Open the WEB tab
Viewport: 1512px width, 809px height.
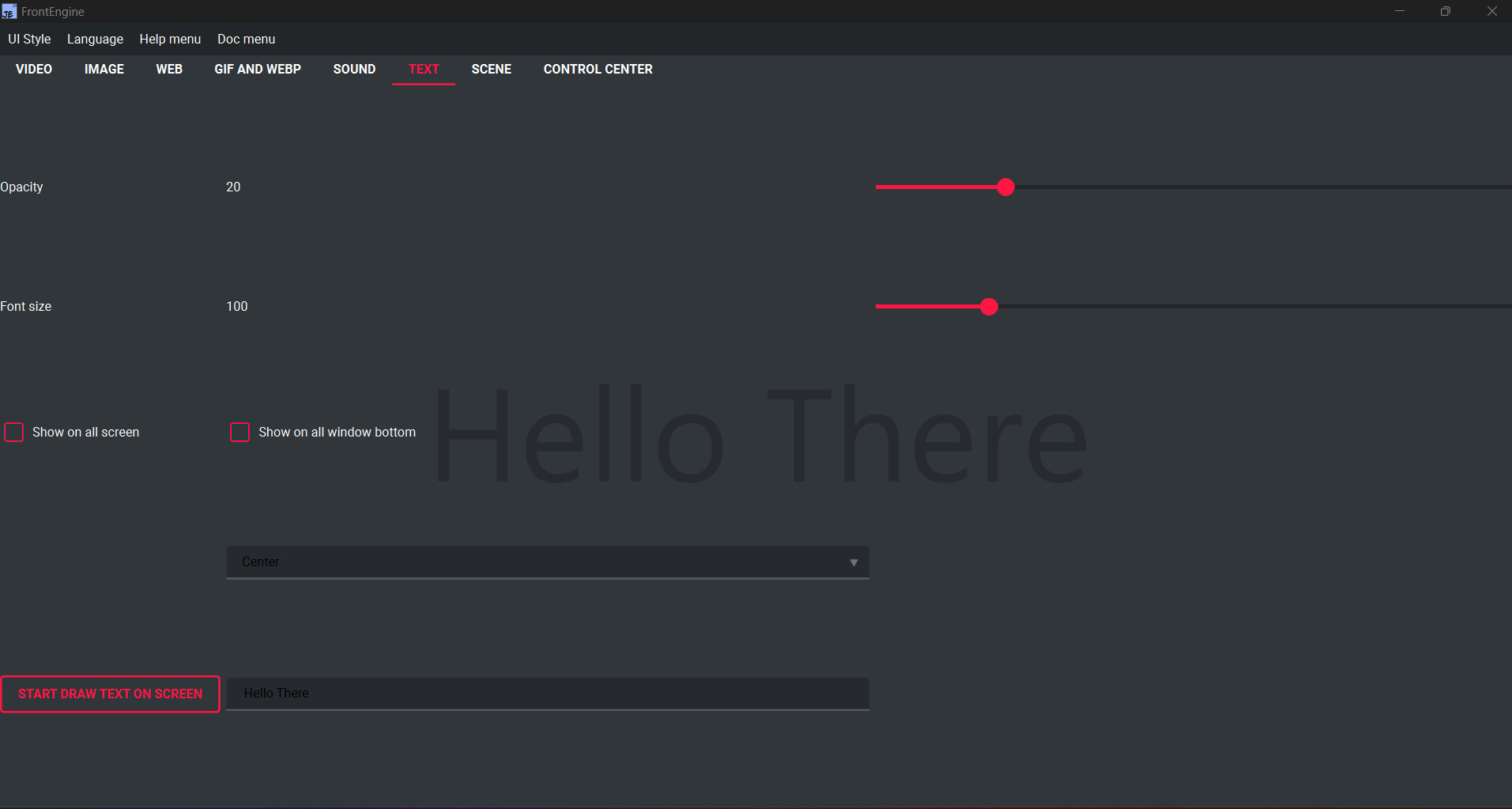pos(168,70)
